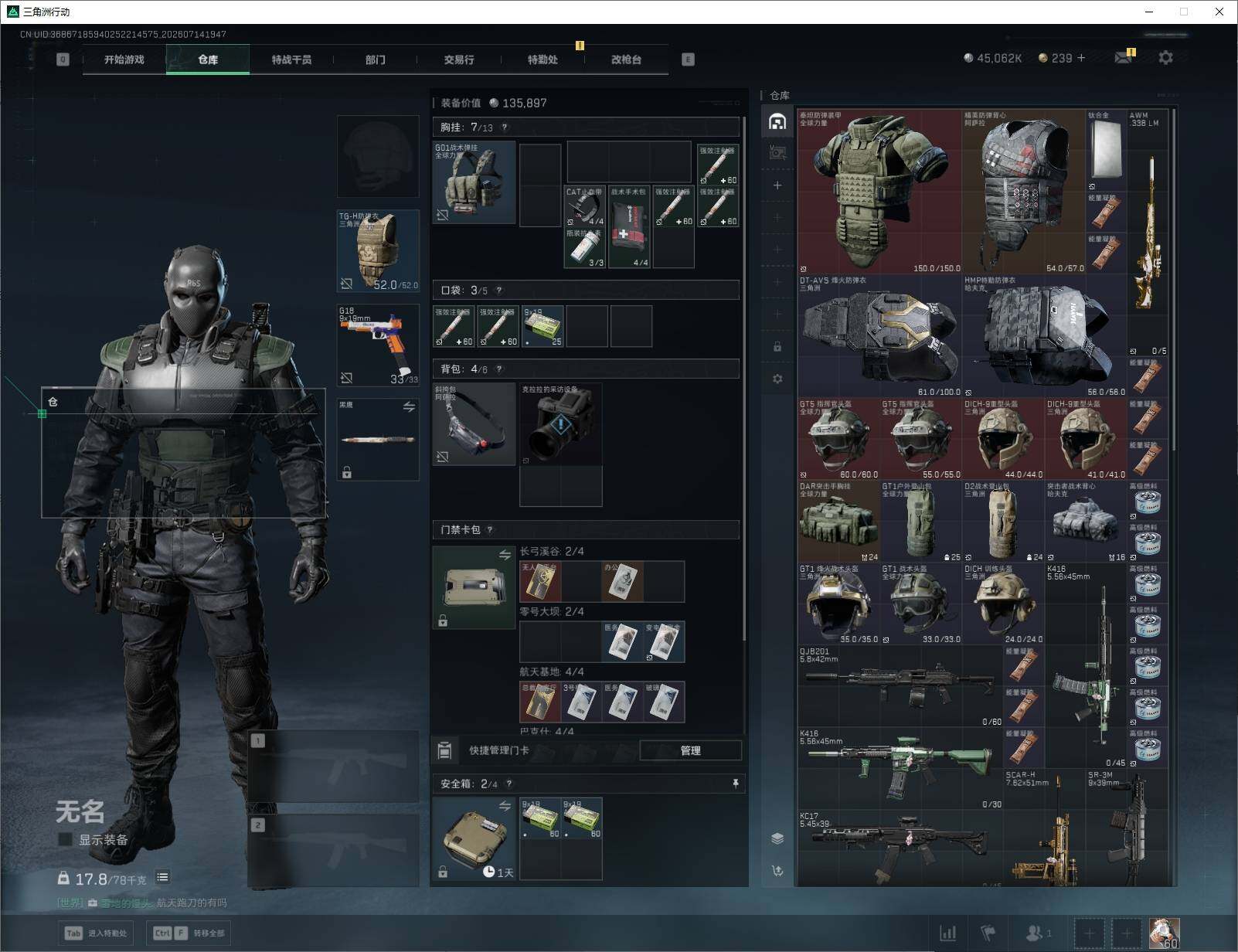Toggle the pin icon on 安全箱 header
This screenshot has height=952, width=1238.
tap(735, 784)
